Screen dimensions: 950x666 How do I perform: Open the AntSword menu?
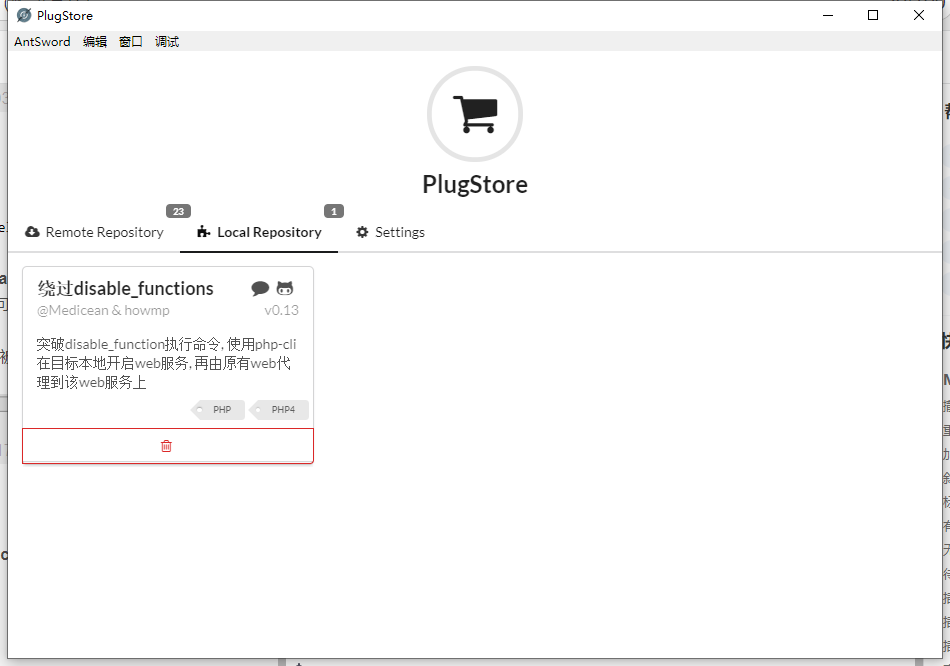pos(41,41)
